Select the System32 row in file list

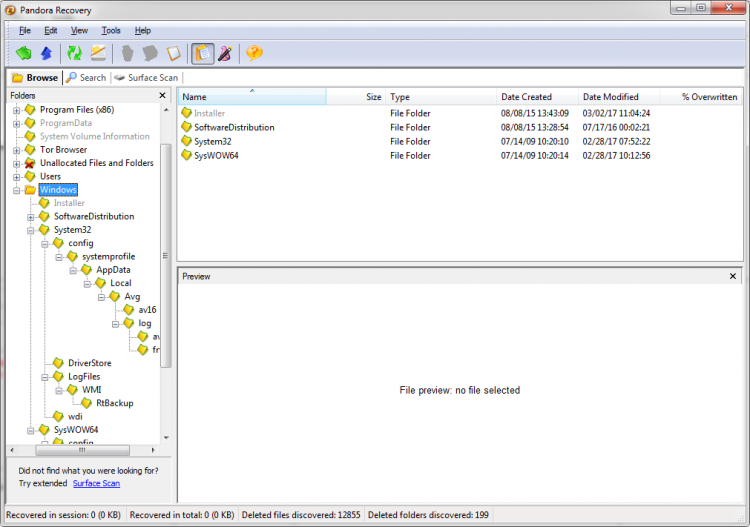[x=460, y=142]
